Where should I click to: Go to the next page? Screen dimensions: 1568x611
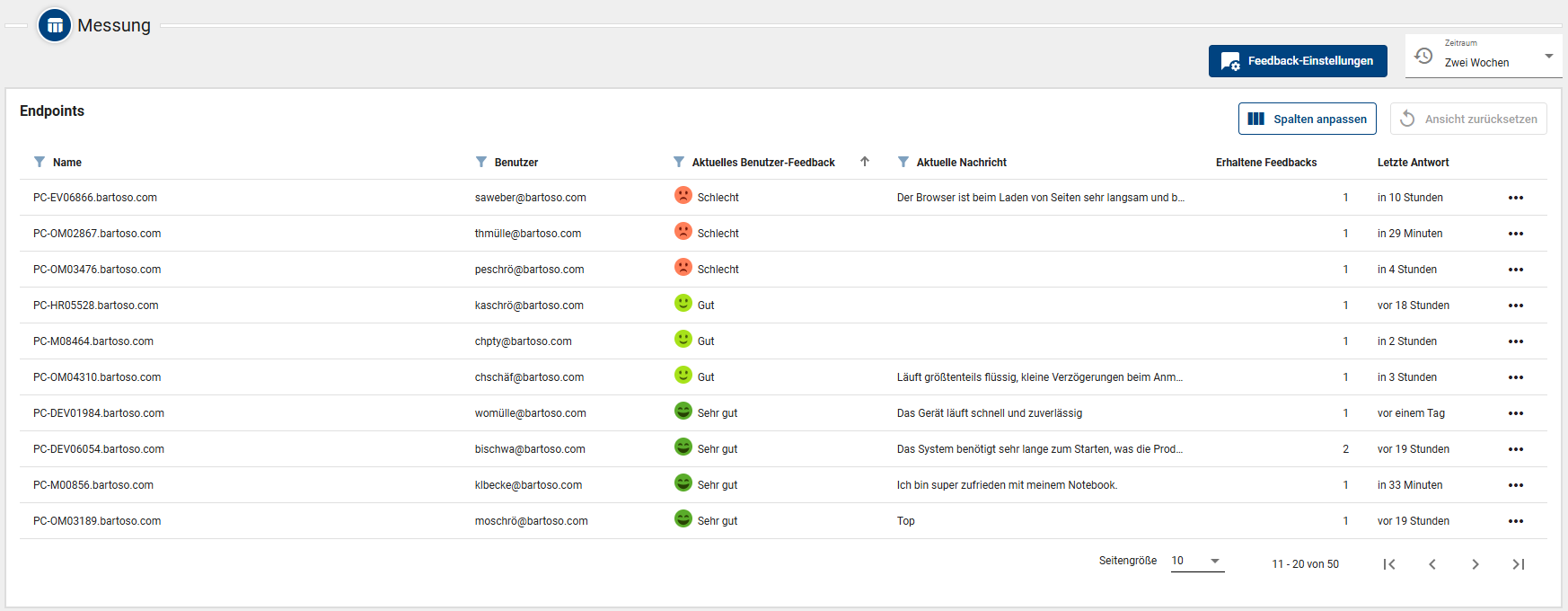[x=1476, y=564]
